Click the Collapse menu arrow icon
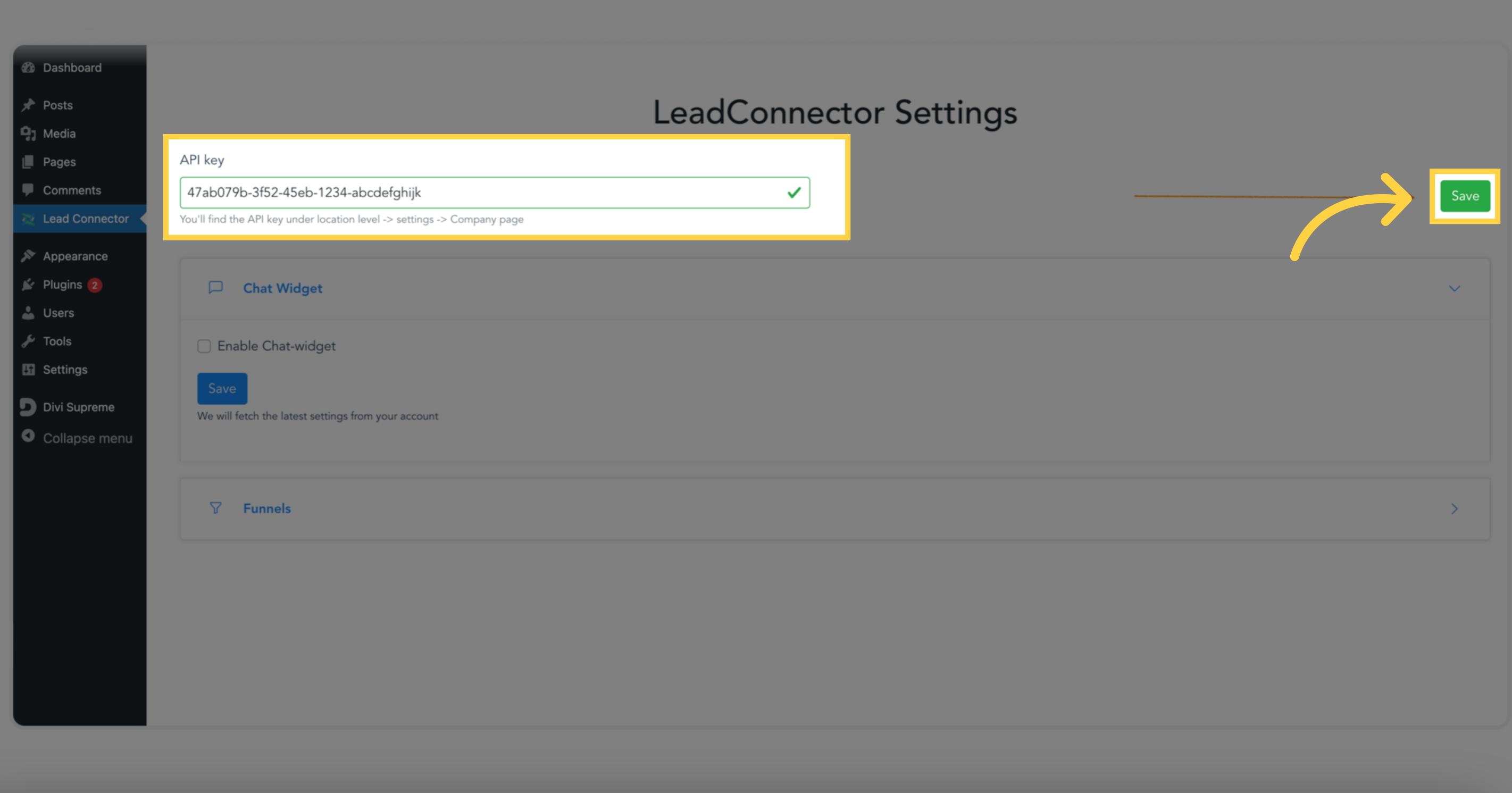1512x793 pixels. (x=28, y=436)
